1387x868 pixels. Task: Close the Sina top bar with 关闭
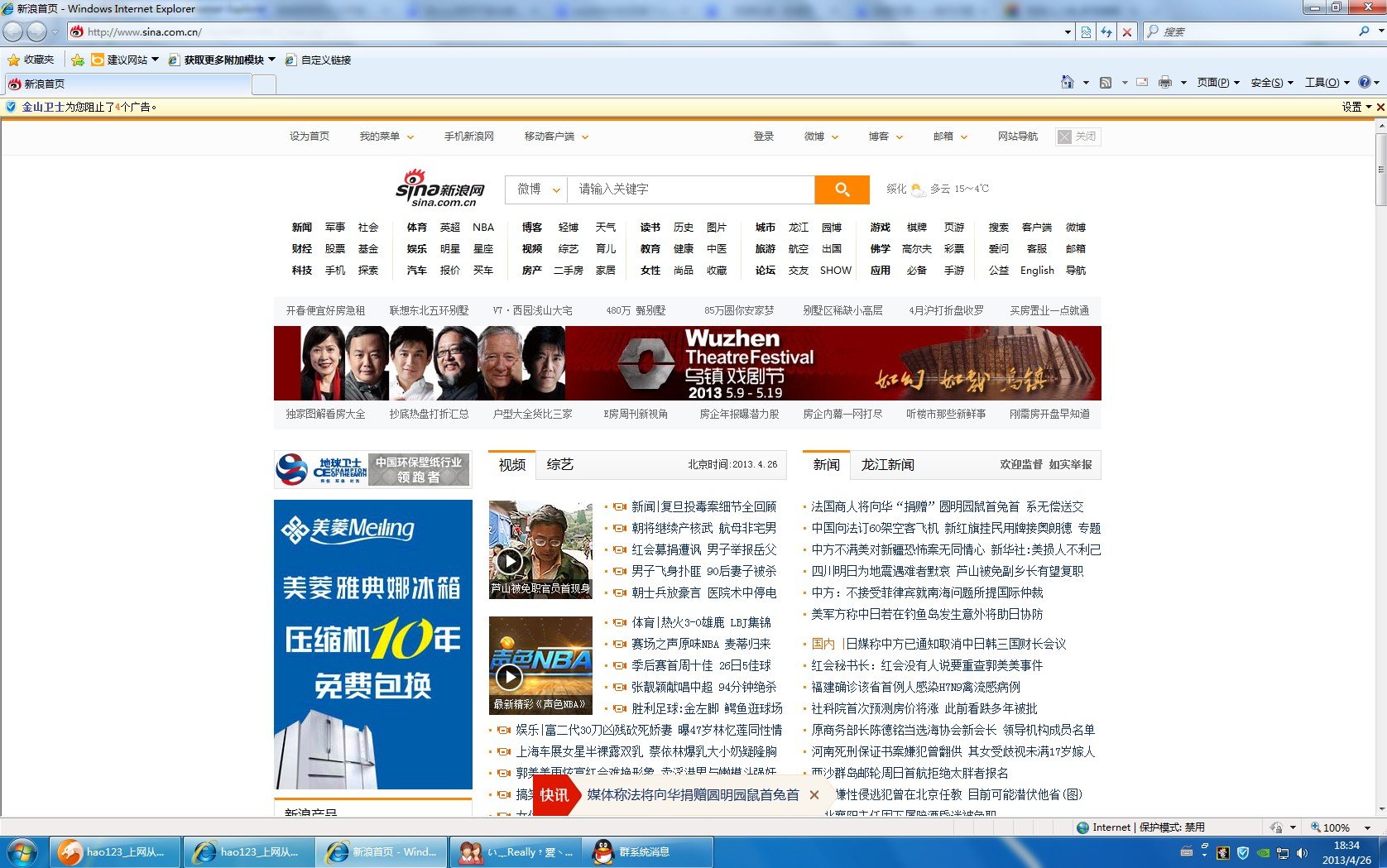point(1078,137)
